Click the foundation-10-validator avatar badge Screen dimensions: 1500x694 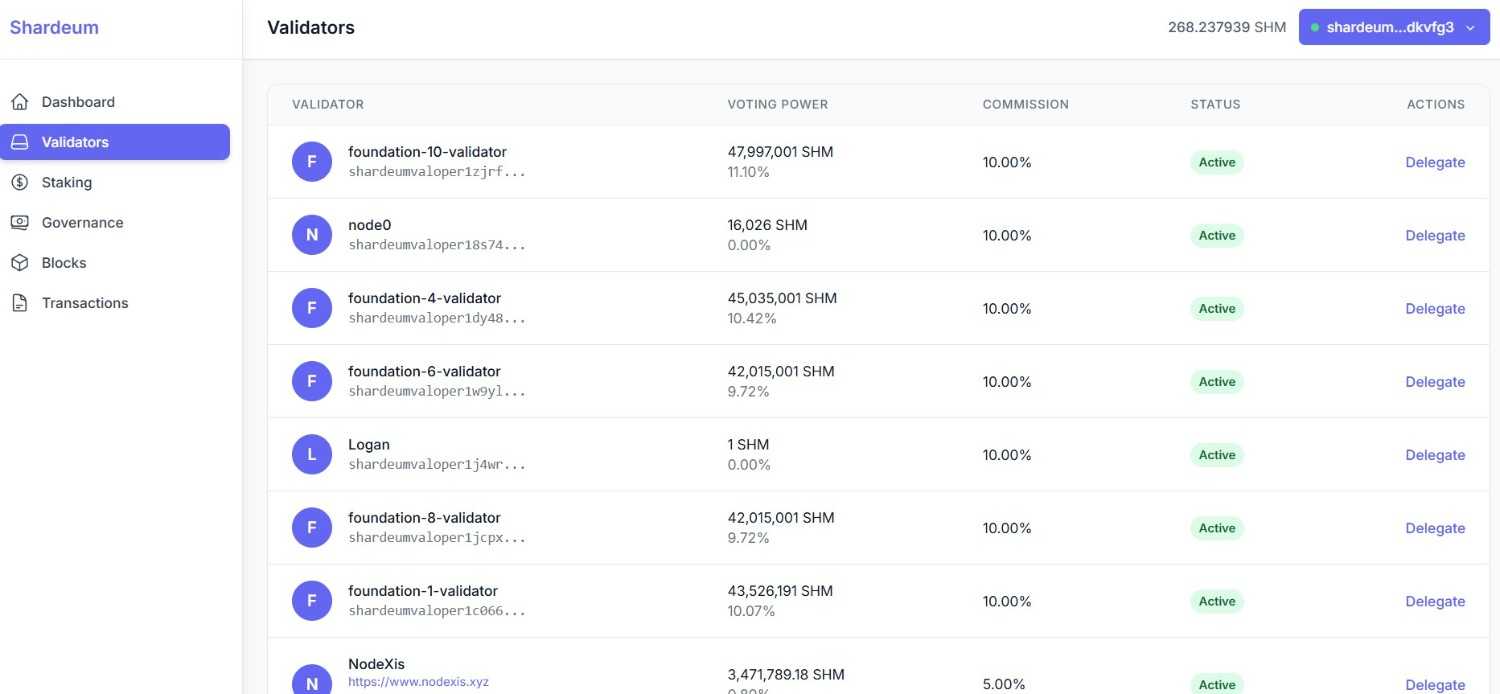311,161
